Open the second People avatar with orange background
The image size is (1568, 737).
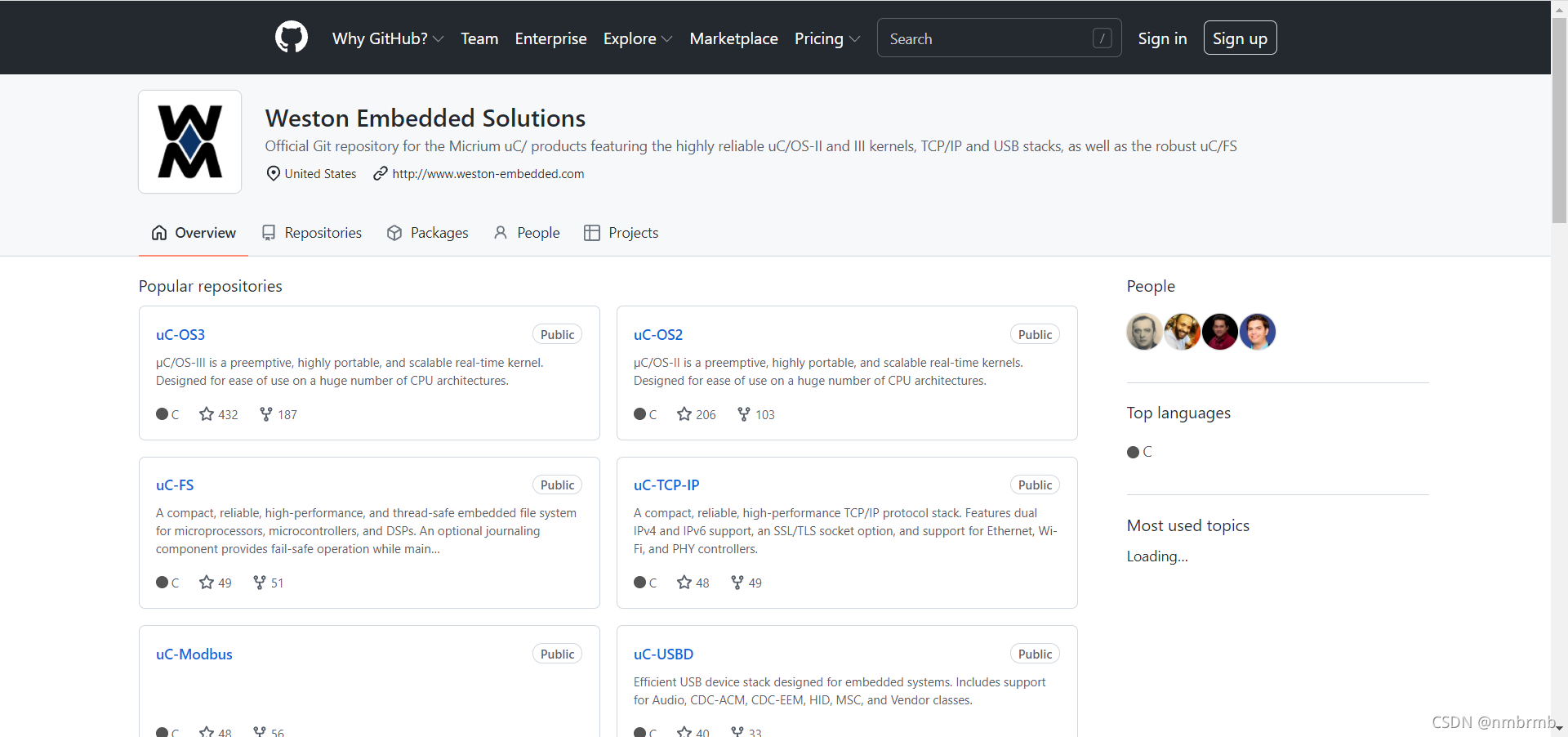(x=1182, y=332)
